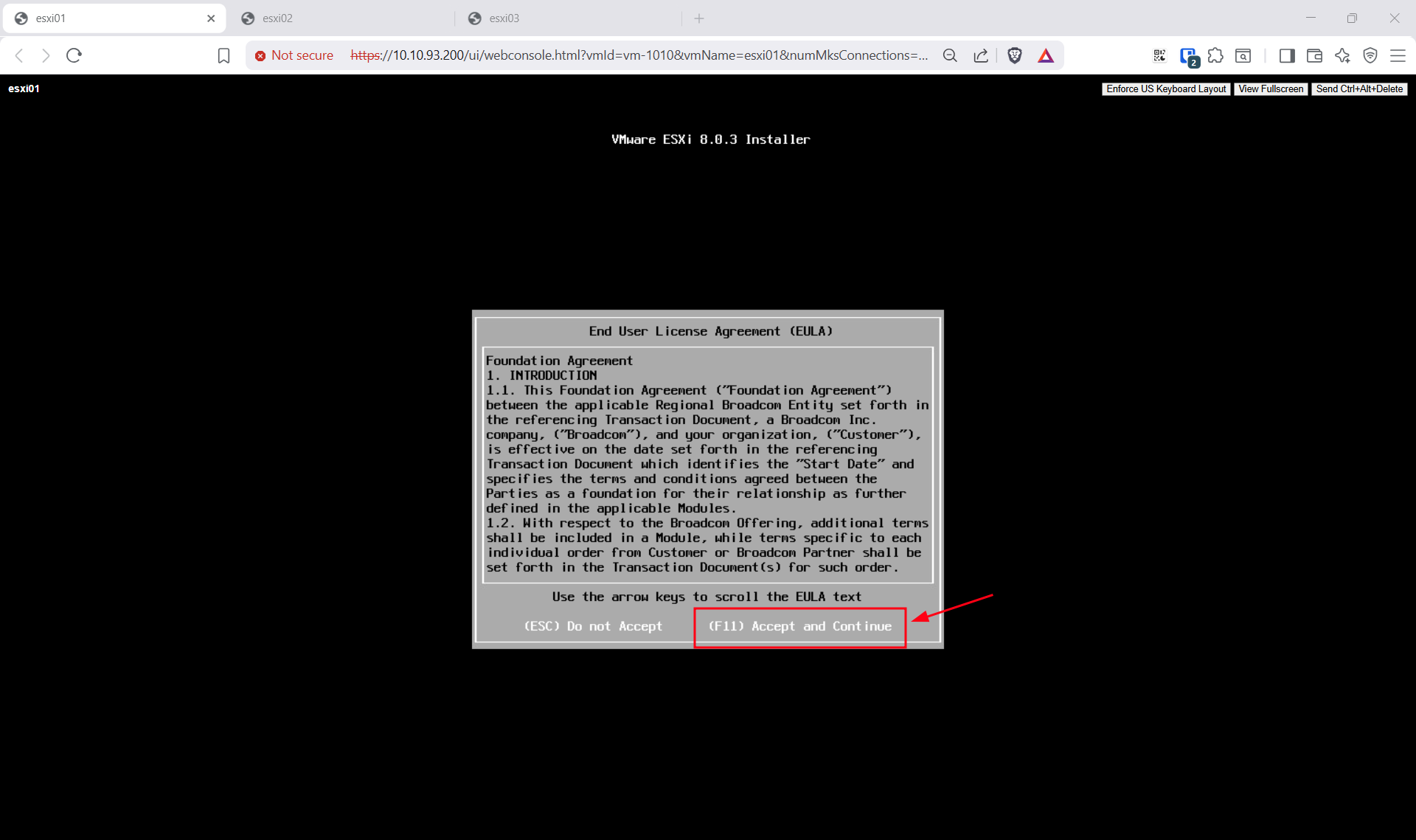Open the Extensions puzzle piece menu

tap(1215, 55)
